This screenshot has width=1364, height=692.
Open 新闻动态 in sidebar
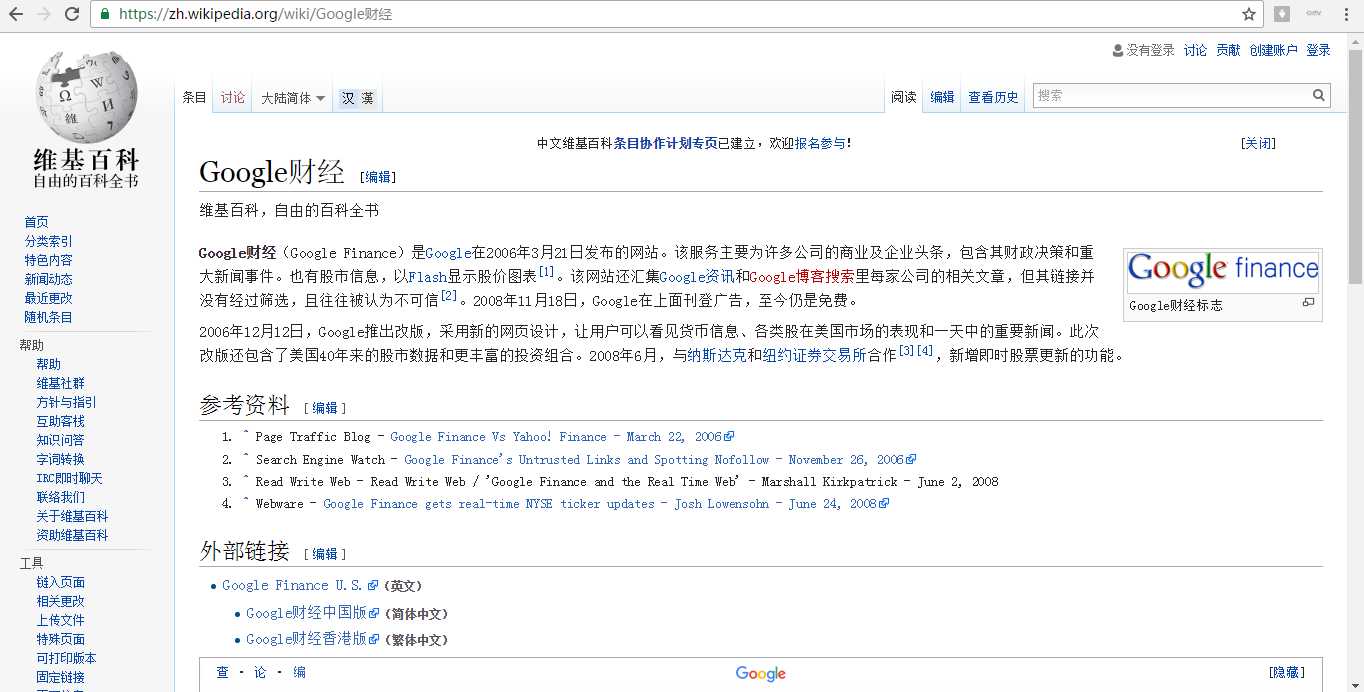(48, 279)
